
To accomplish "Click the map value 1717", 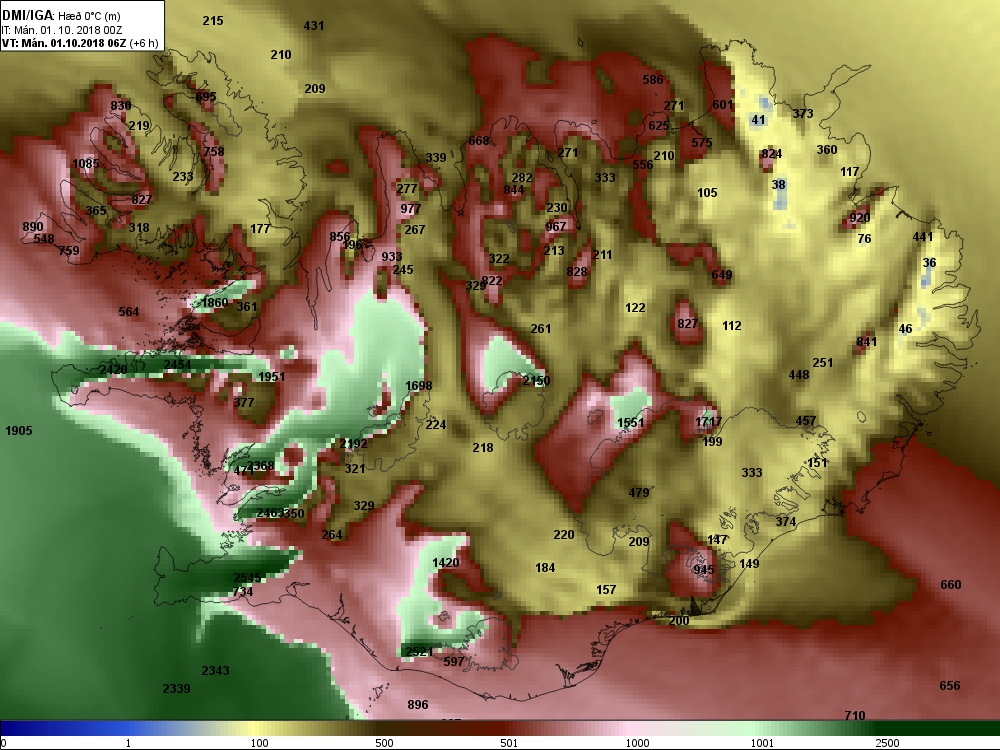I will click(x=709, y=422).
